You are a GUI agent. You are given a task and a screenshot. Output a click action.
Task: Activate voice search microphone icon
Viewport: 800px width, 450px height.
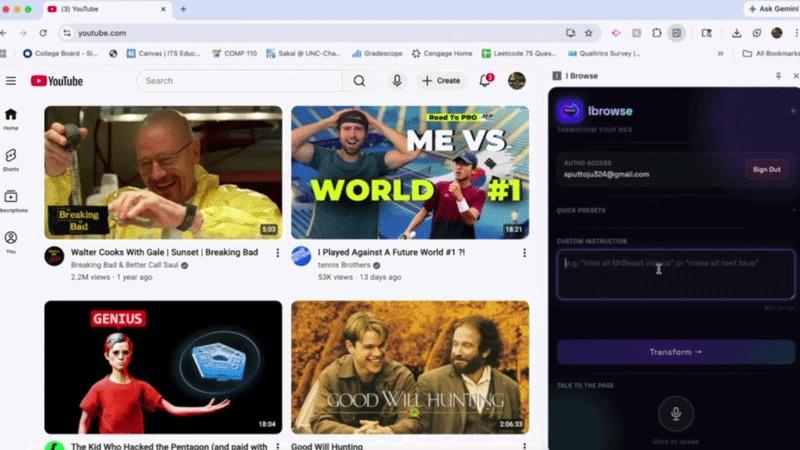397,81
